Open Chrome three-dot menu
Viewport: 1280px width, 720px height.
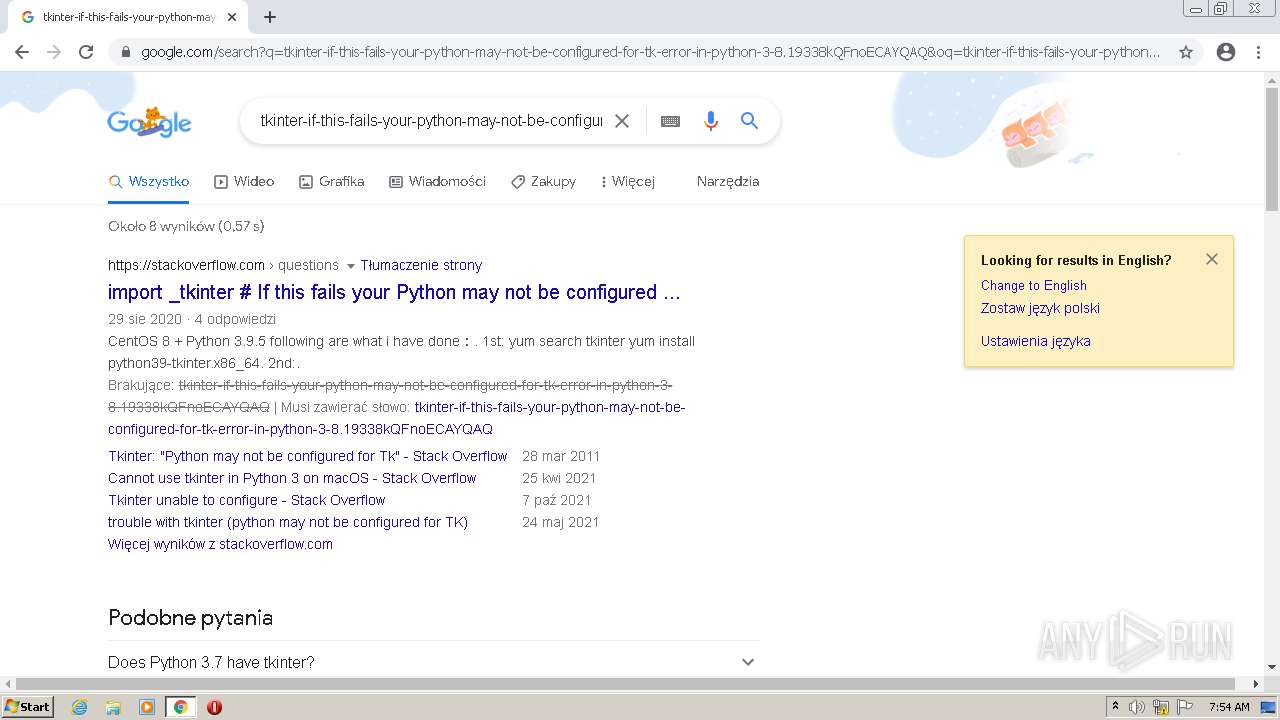tap(1258, 52)
